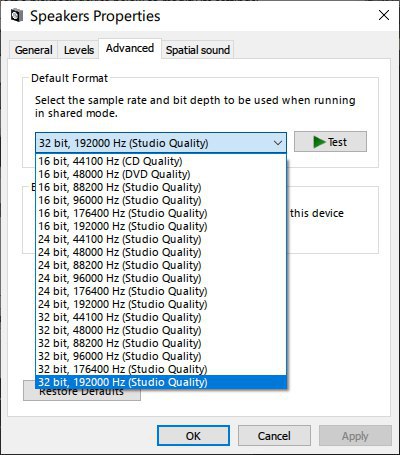
Task: Select 16 bit, 176400 Hz option
Action: pyautogui.click(x=161, y=213)
